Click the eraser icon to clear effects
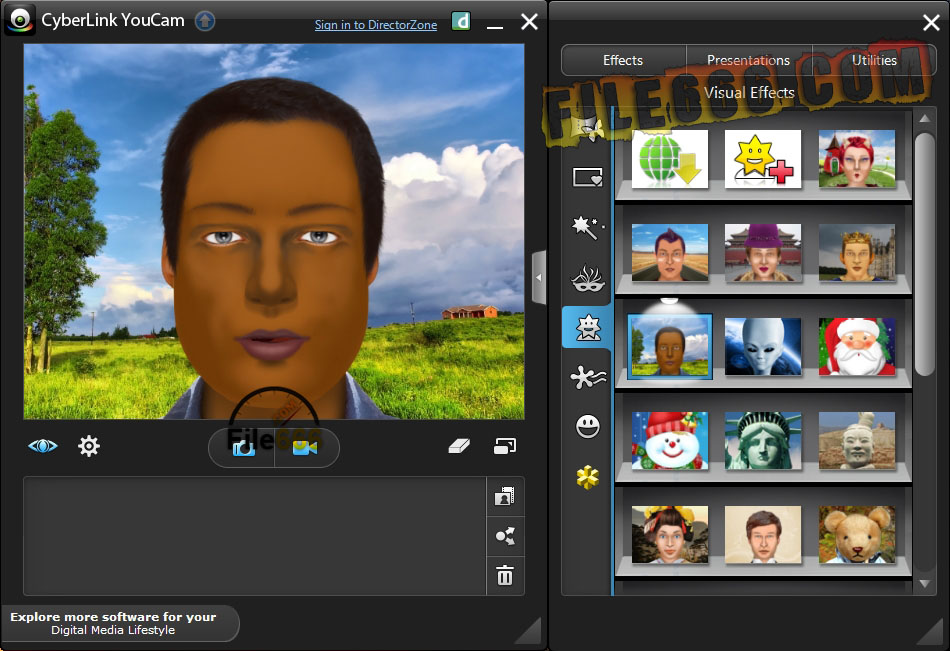The height and width of the screenshot is (651, 950). click(x=459, y=446)
